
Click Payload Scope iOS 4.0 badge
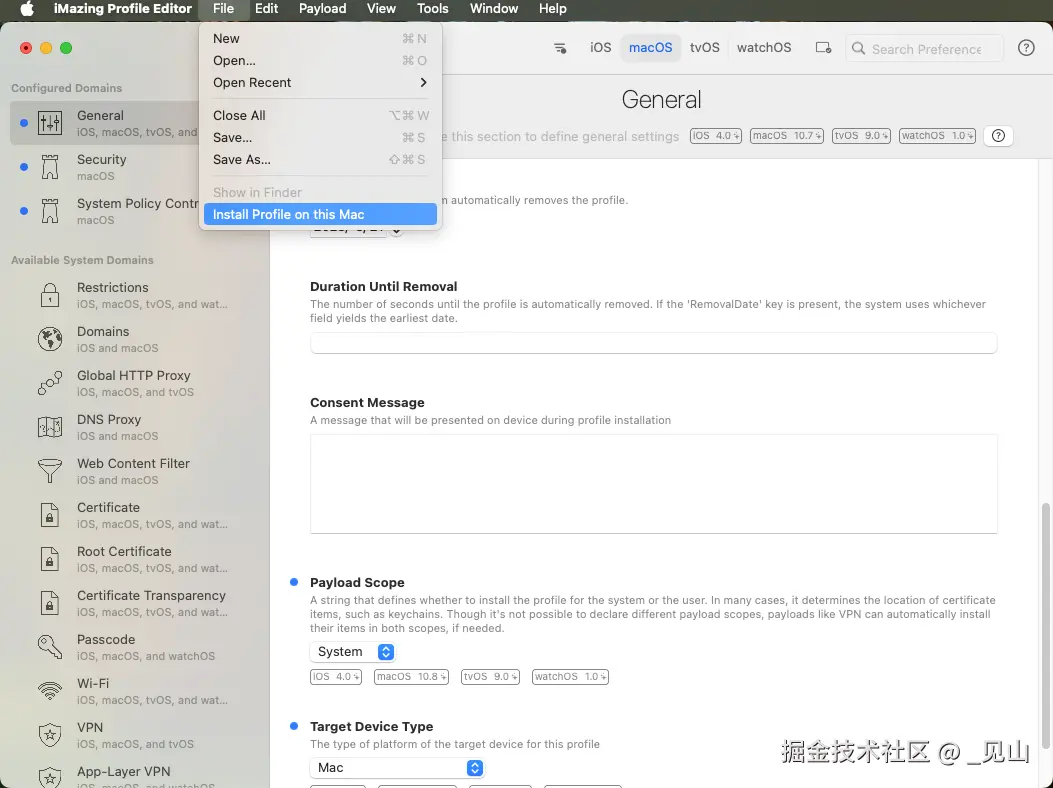336,676
